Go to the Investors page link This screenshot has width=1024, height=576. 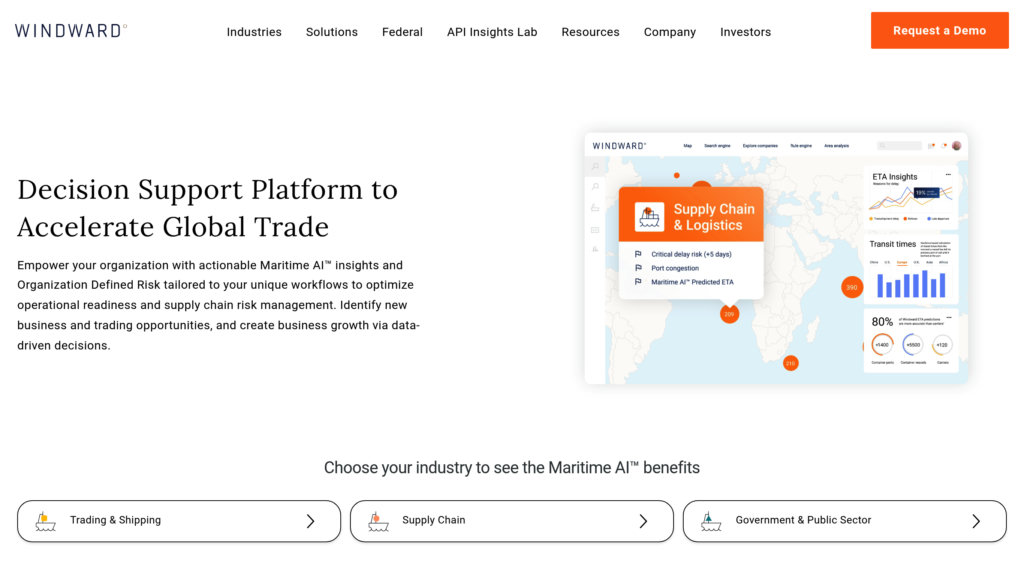tap(745, 32)
